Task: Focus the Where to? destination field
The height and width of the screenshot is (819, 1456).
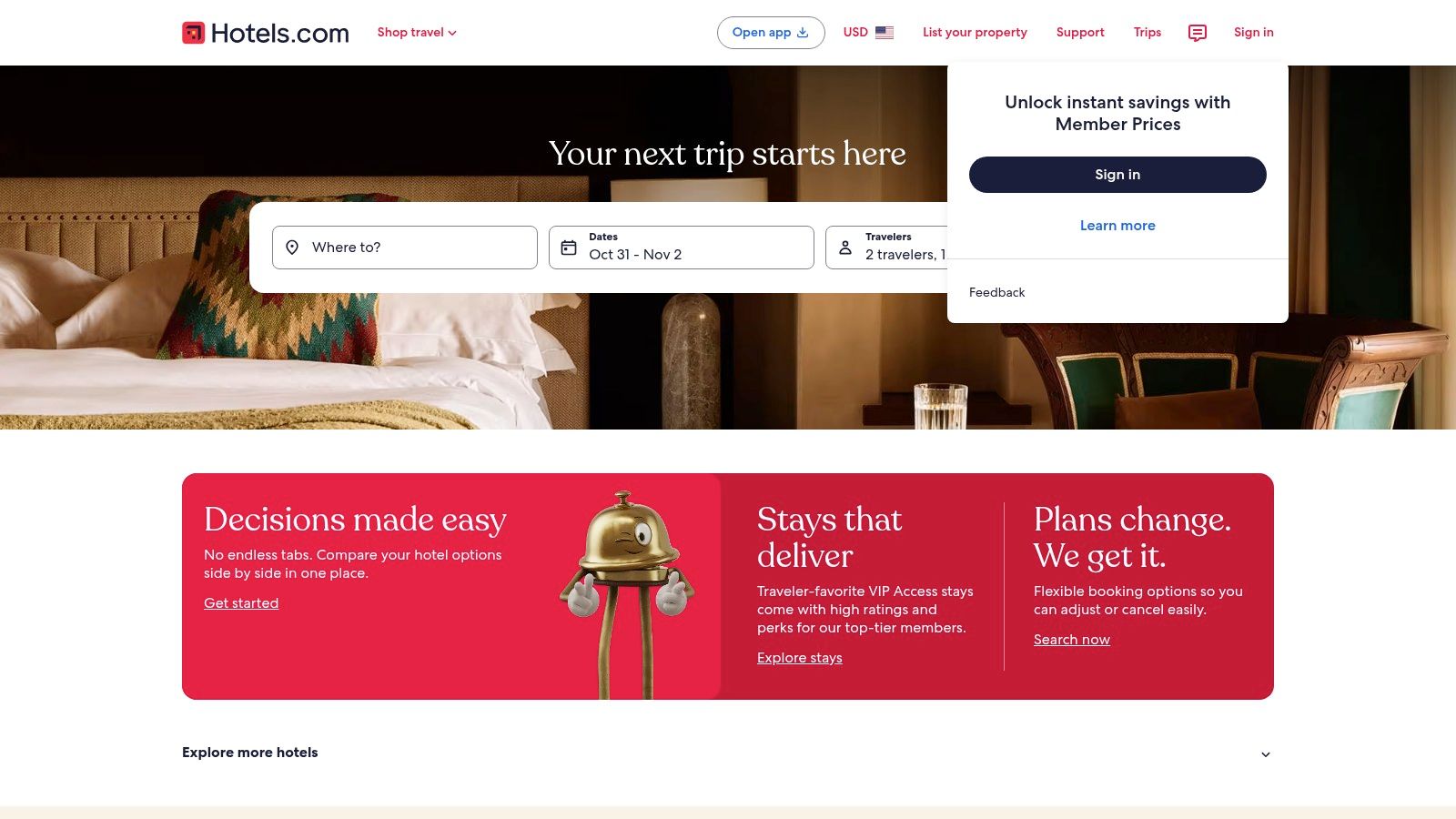Action: [x=405, y=248]
